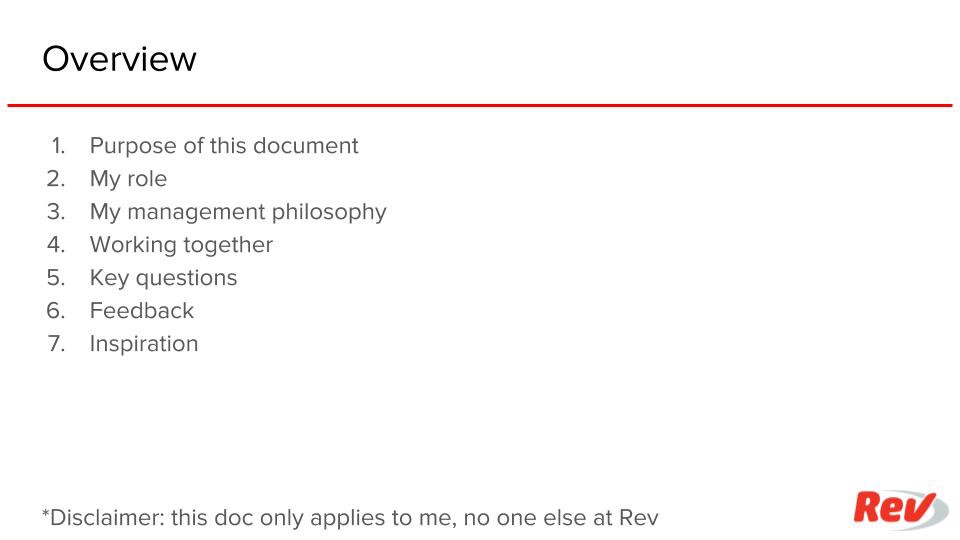Image resolution: width=960 pixels, height=540 pixels.
Task: Click list number 2
Action: [x=56, y=179]
